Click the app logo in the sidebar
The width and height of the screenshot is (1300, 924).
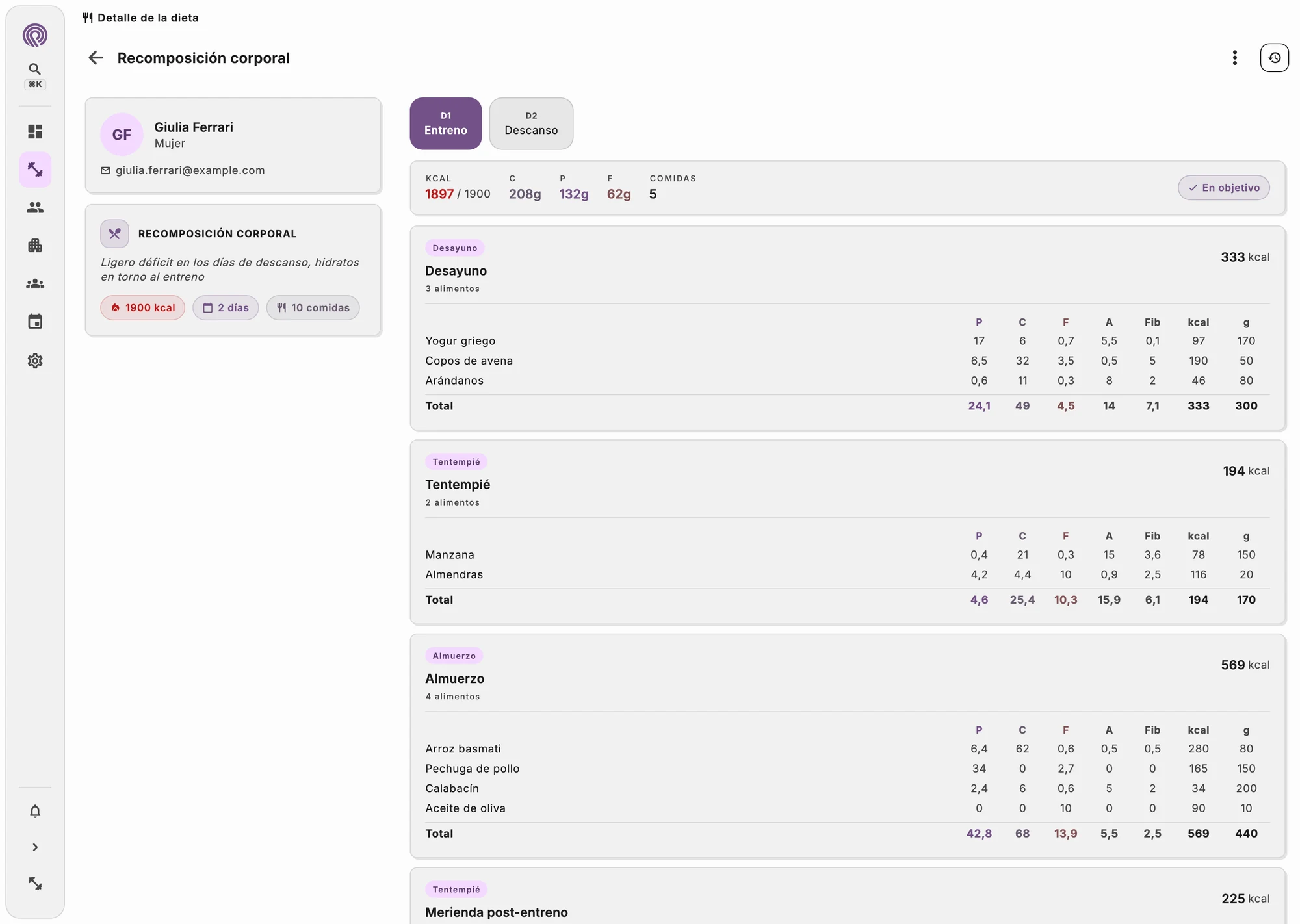tap(35, 35)
